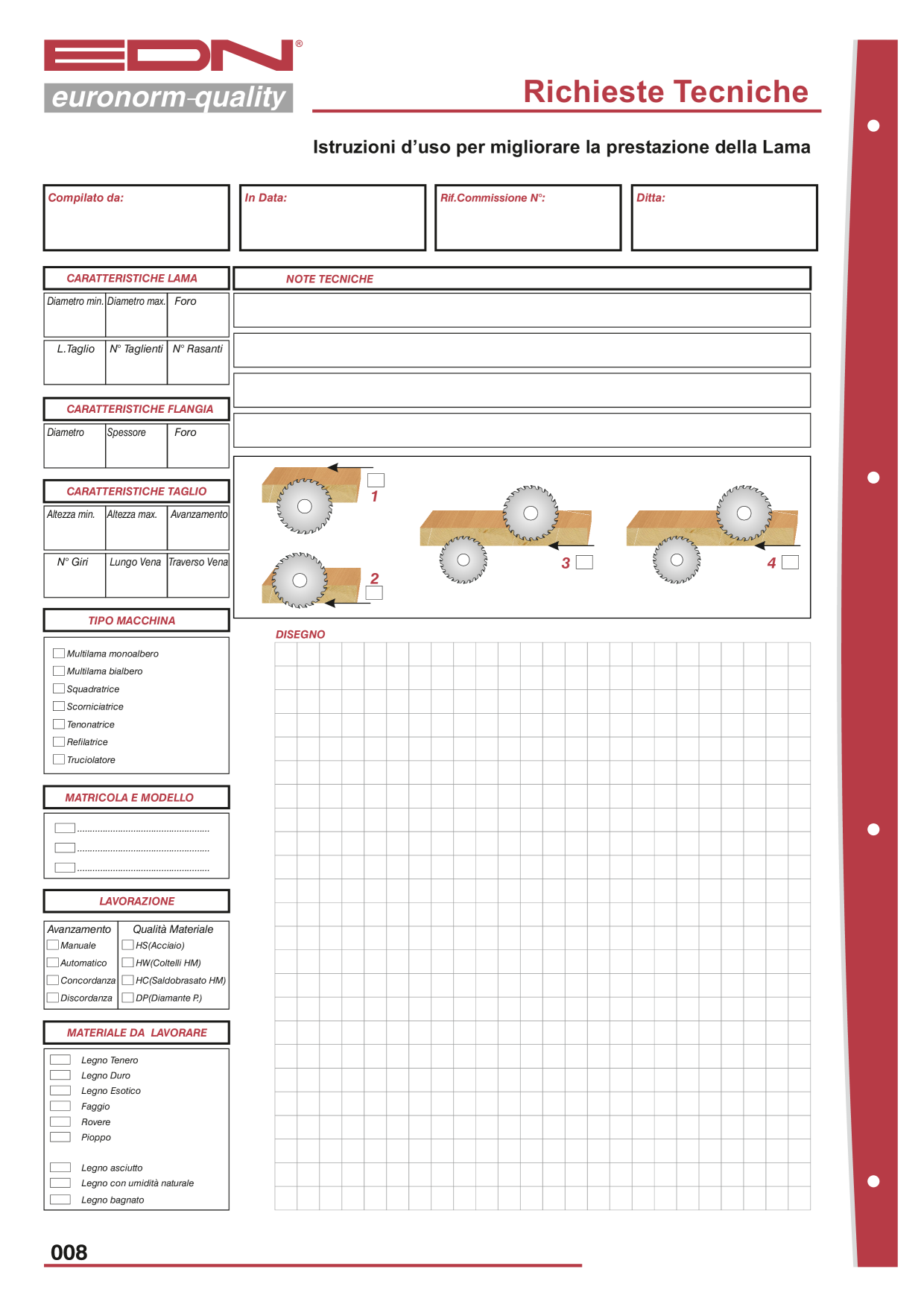Tick the checkbox for cutting scheme 3

585,563
